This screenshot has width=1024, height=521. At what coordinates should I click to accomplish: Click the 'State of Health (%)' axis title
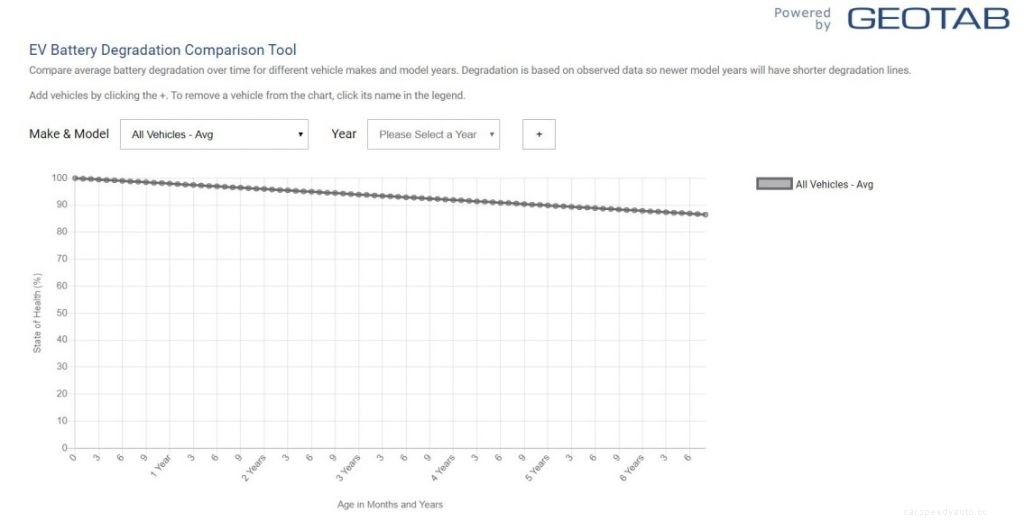click(x=38, y=313)
